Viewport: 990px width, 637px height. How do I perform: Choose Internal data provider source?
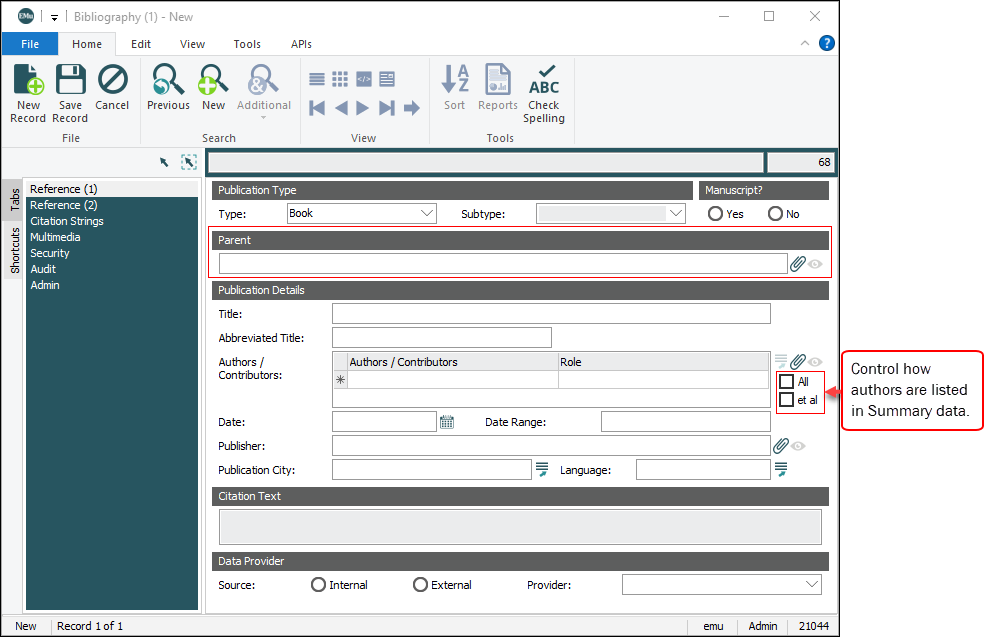tap(319, 585)
